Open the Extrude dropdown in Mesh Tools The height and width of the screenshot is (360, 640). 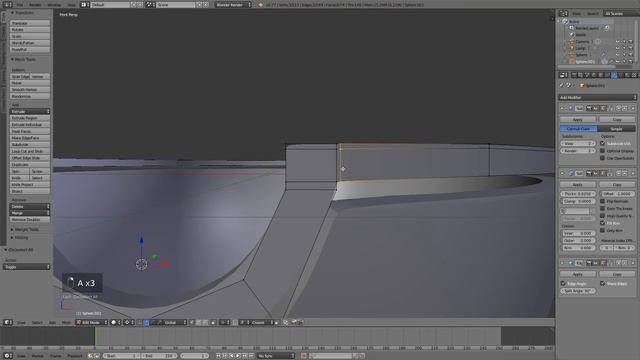pos(30,111)
